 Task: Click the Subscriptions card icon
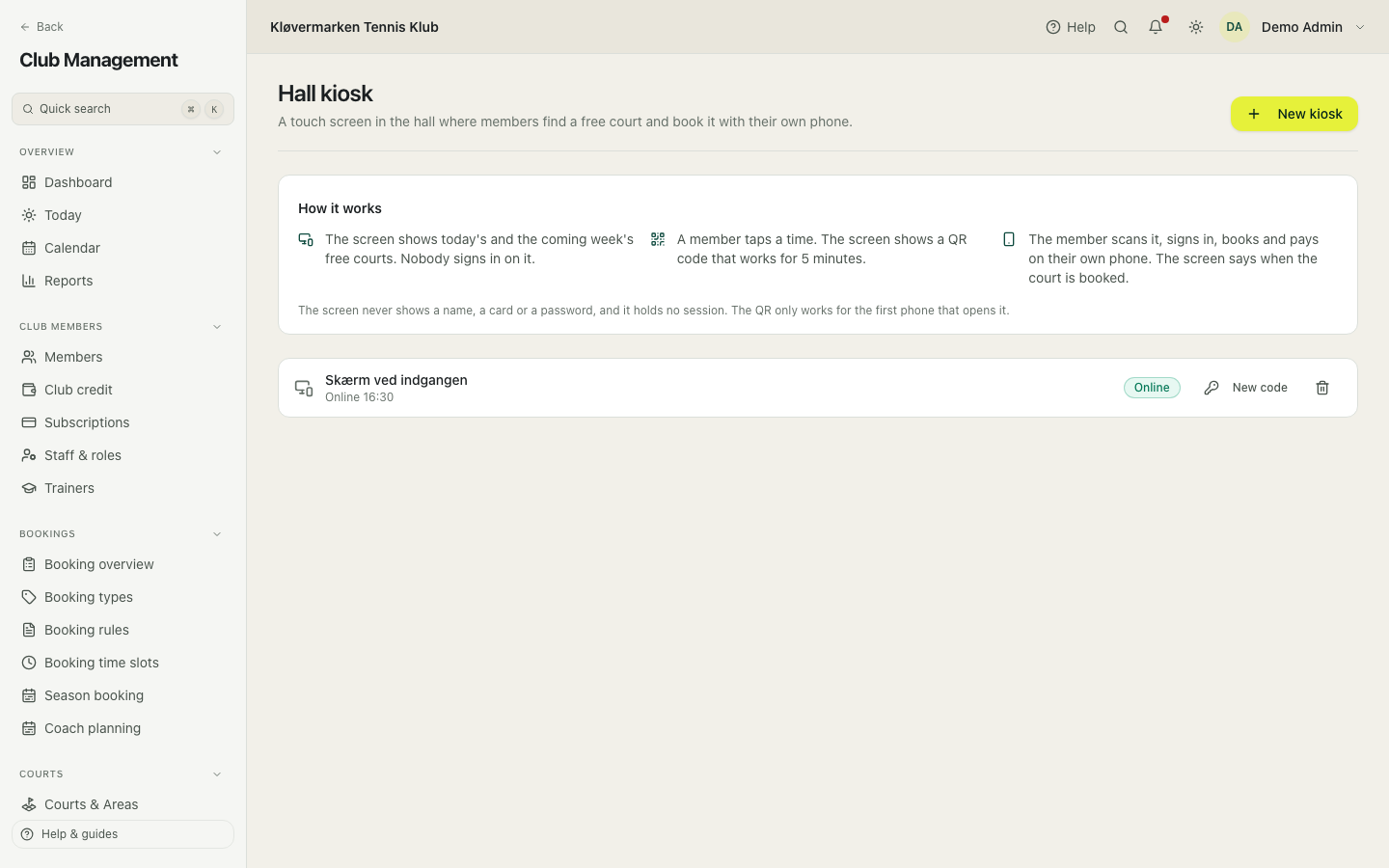(x=29, y=422)
